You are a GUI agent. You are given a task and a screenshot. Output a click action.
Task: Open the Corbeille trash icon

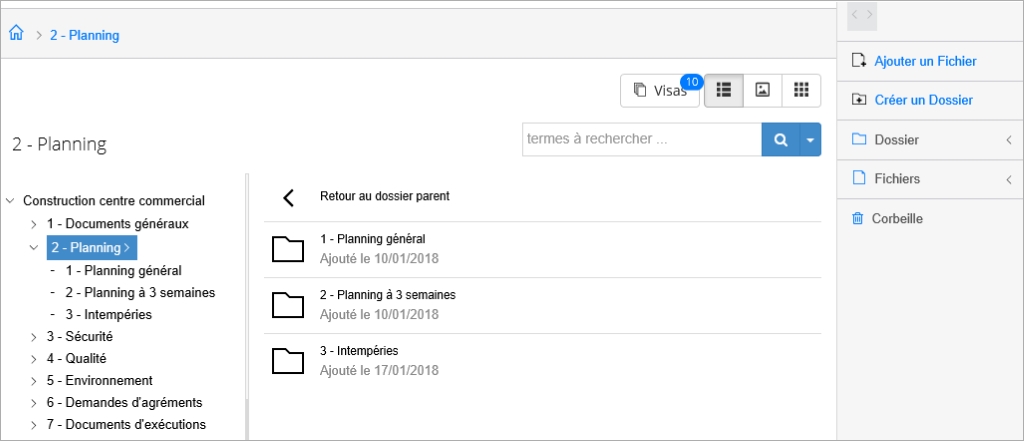point(857,218)
